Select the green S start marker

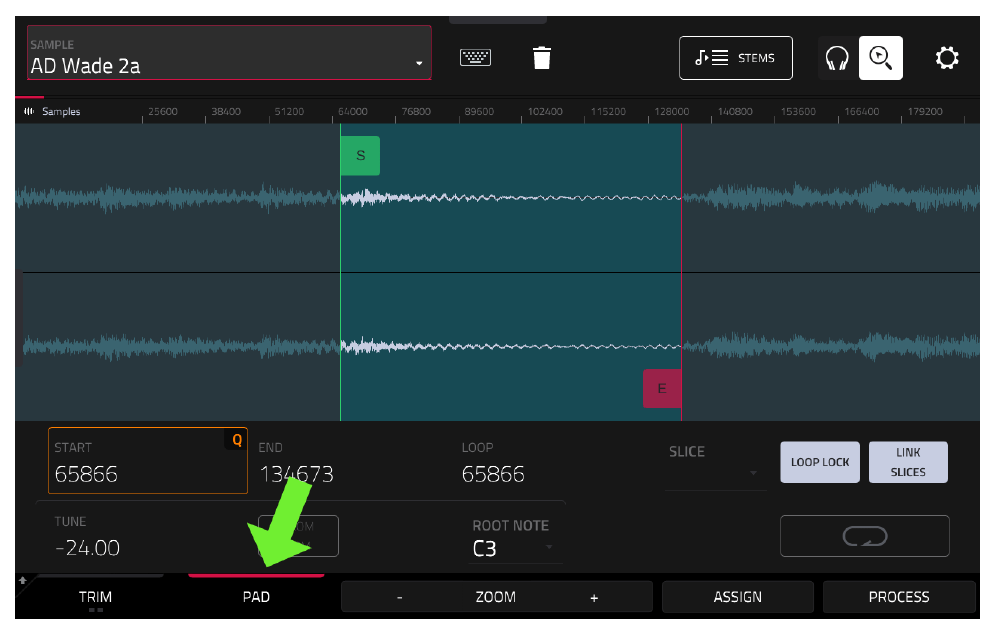click(360, 156)
